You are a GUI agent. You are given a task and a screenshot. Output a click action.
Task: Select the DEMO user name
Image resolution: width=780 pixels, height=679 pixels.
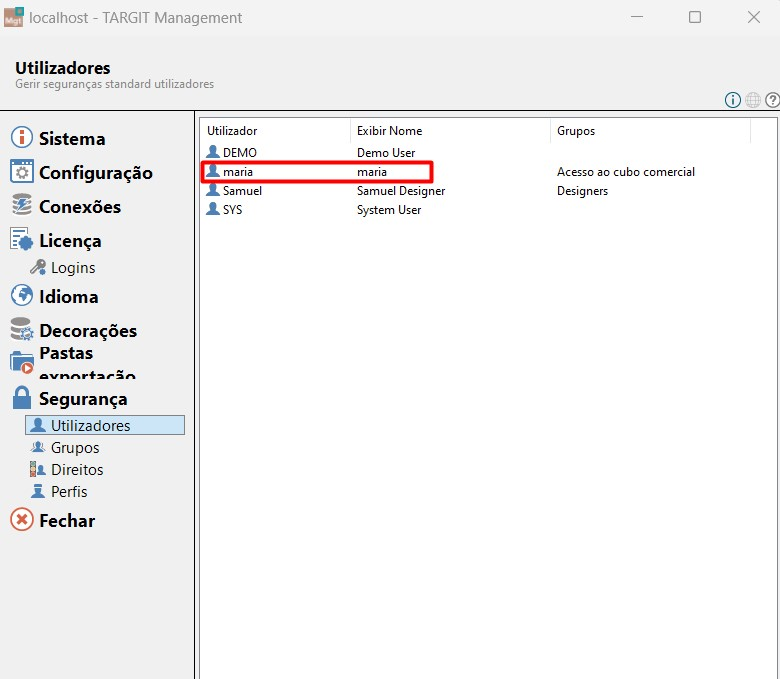click(240, 152)
